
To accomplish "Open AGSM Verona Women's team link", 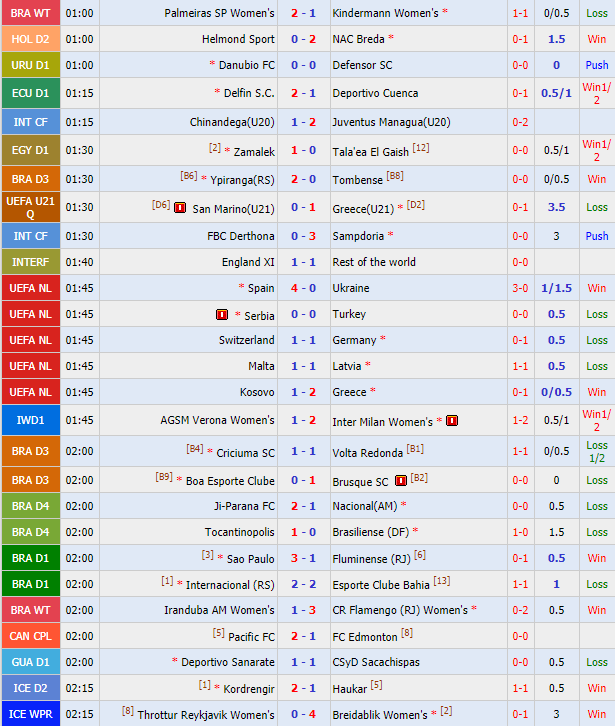I will coord(217,420).
